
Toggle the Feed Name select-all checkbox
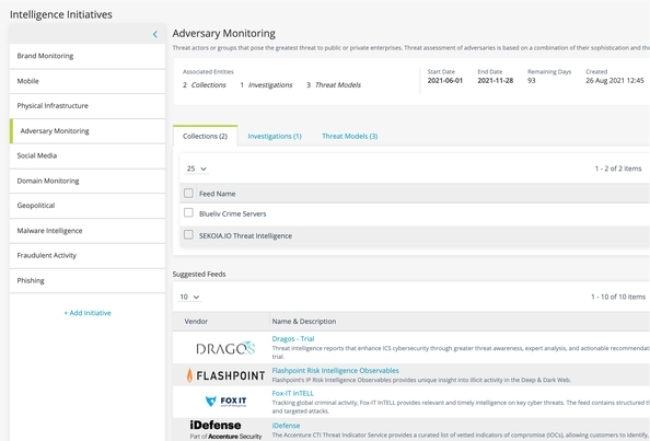point(188,193)
